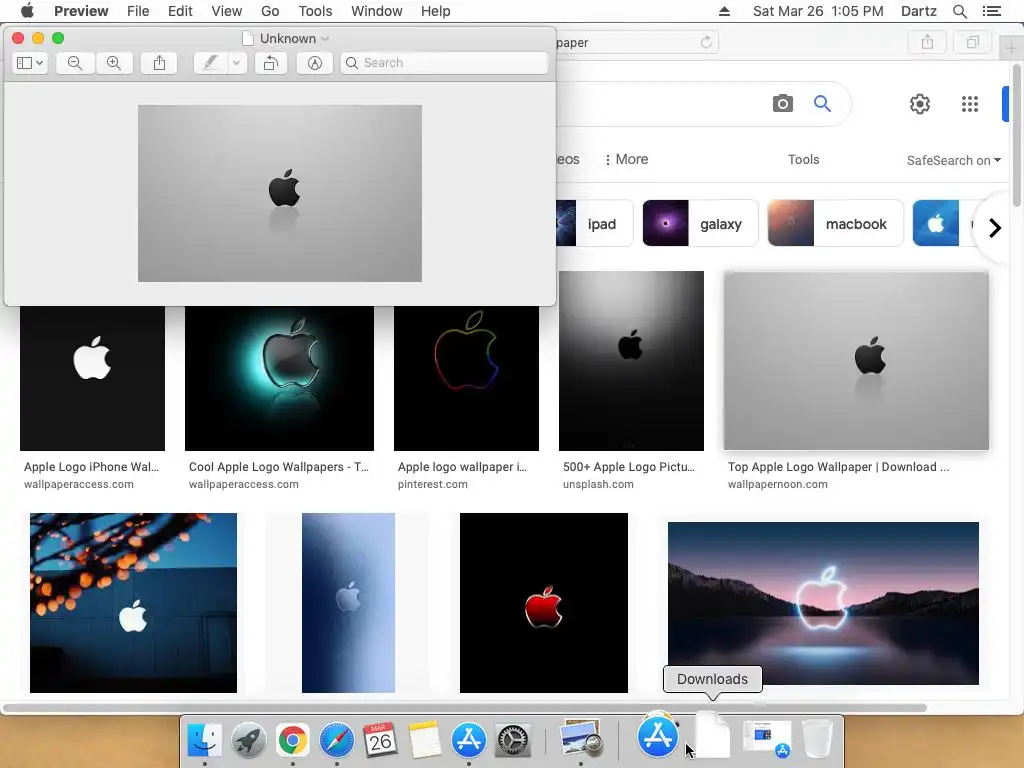1024x768 pixels.
Task: Open the neon Apple lake landscape thumbnail
Action: 823,603
